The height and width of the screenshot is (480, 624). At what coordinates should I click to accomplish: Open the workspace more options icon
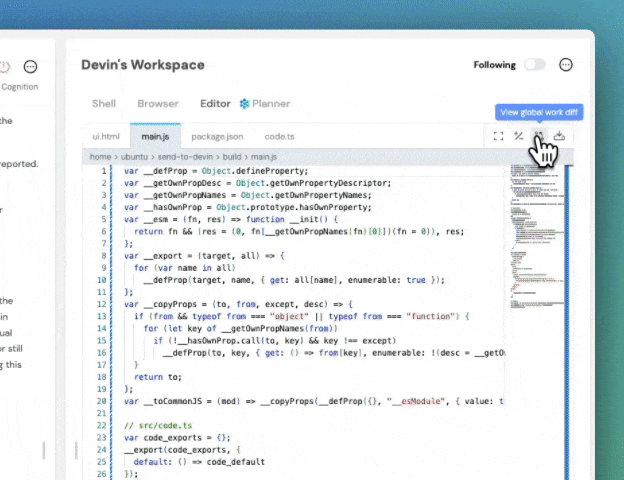tap(566, 64)
